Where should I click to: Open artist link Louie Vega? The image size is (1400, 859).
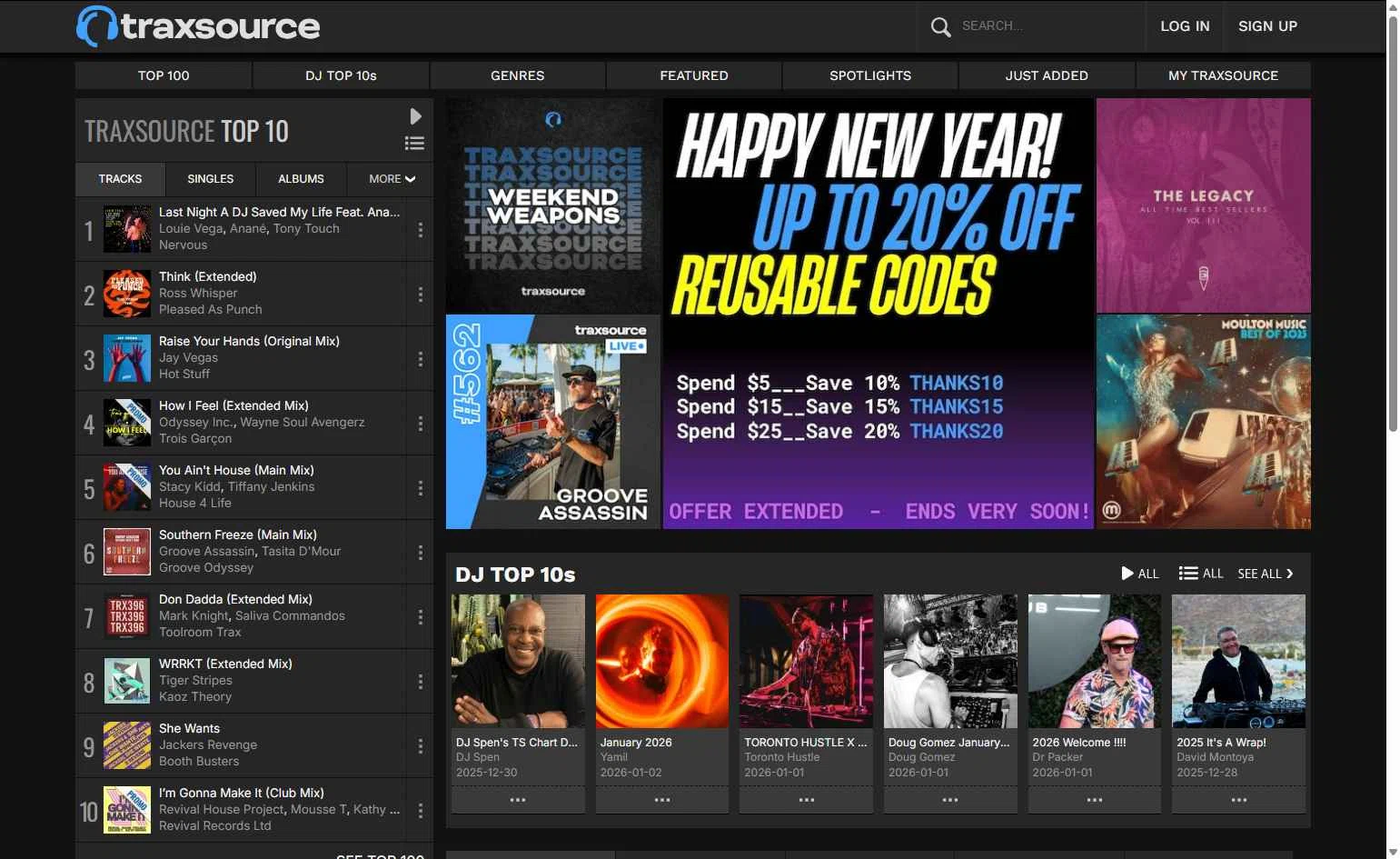tap(191, 229)
